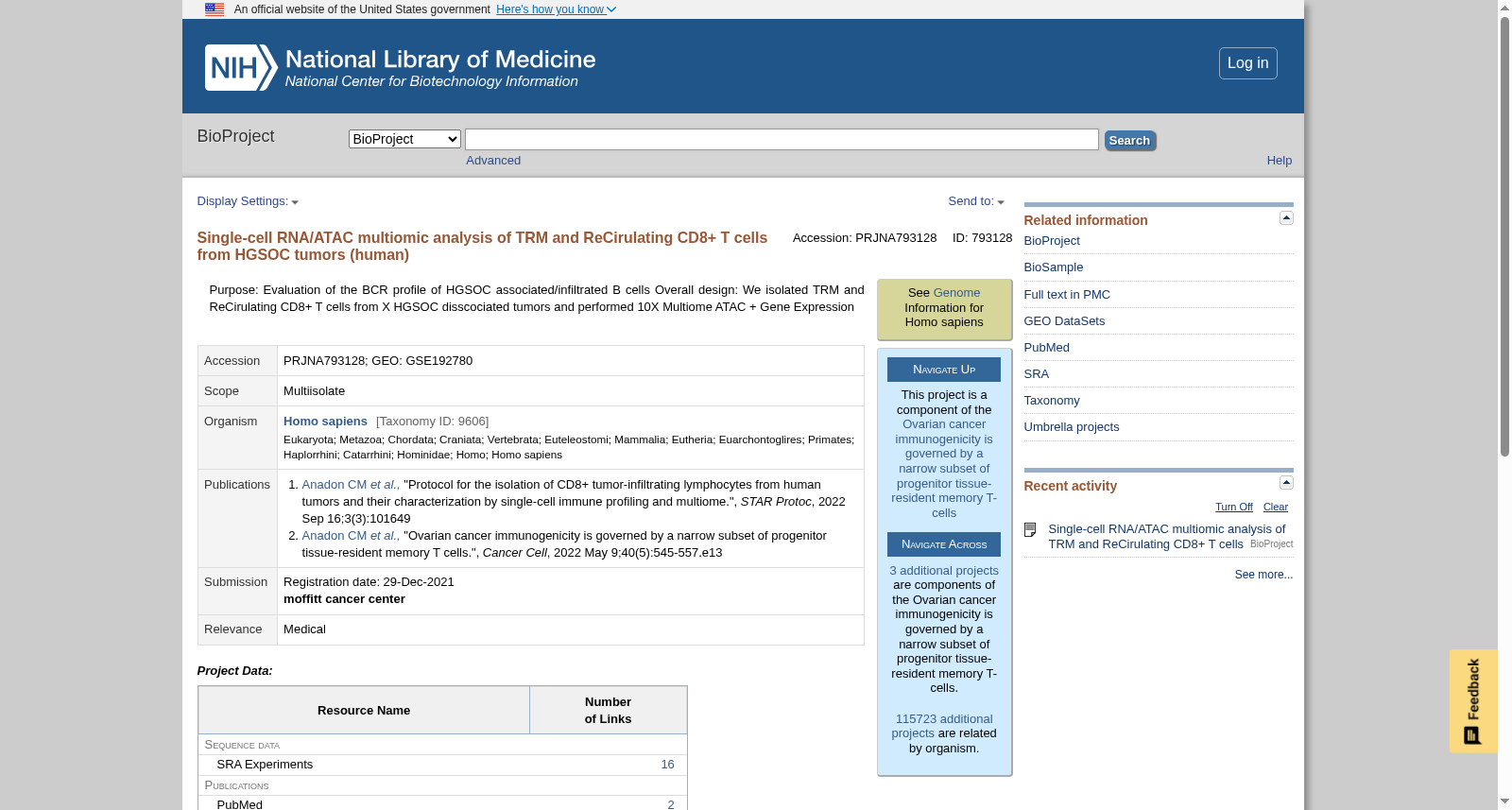This screenshot has width=1512, height=810.
Task: Click the Log in button
Action: coord(1247,63)
